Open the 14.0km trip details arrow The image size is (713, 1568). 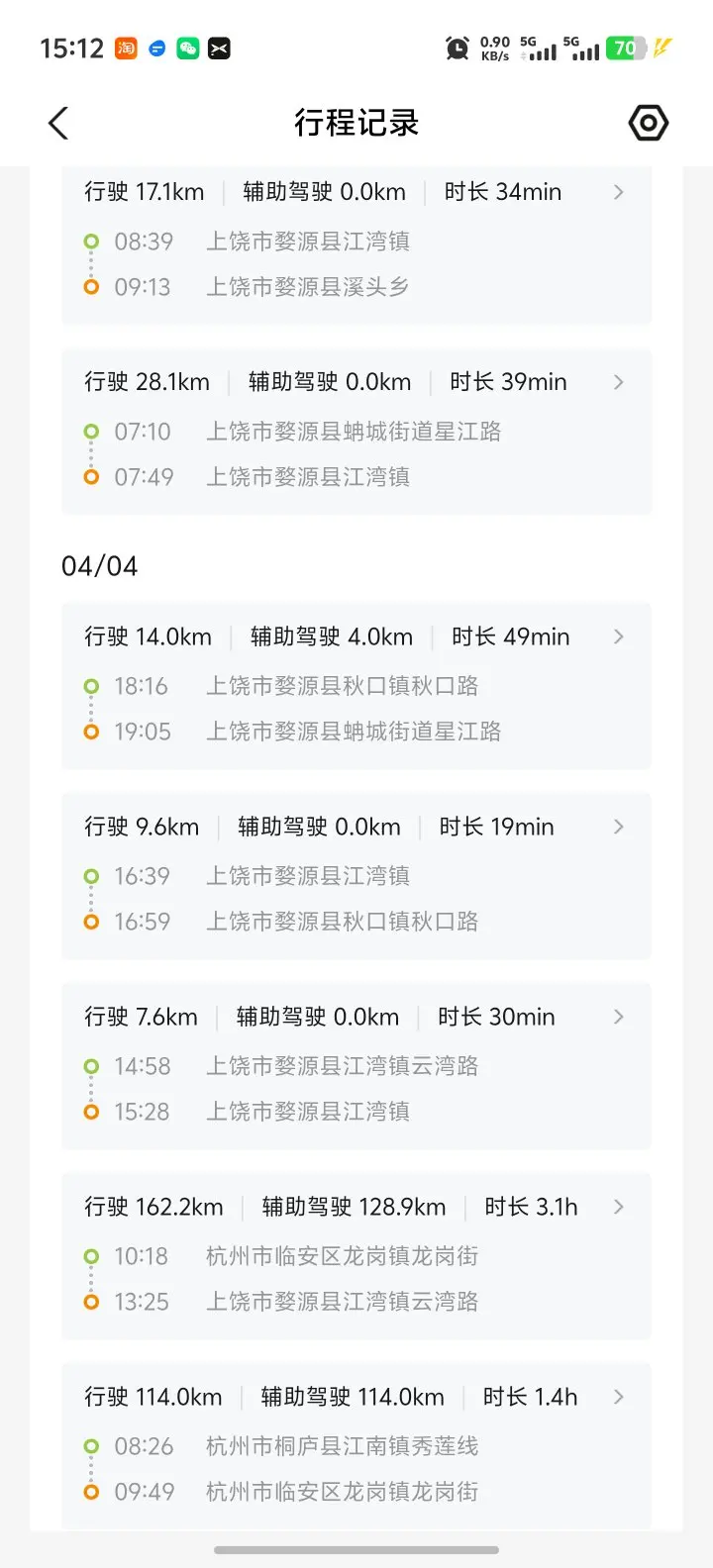tap(619, 637)
